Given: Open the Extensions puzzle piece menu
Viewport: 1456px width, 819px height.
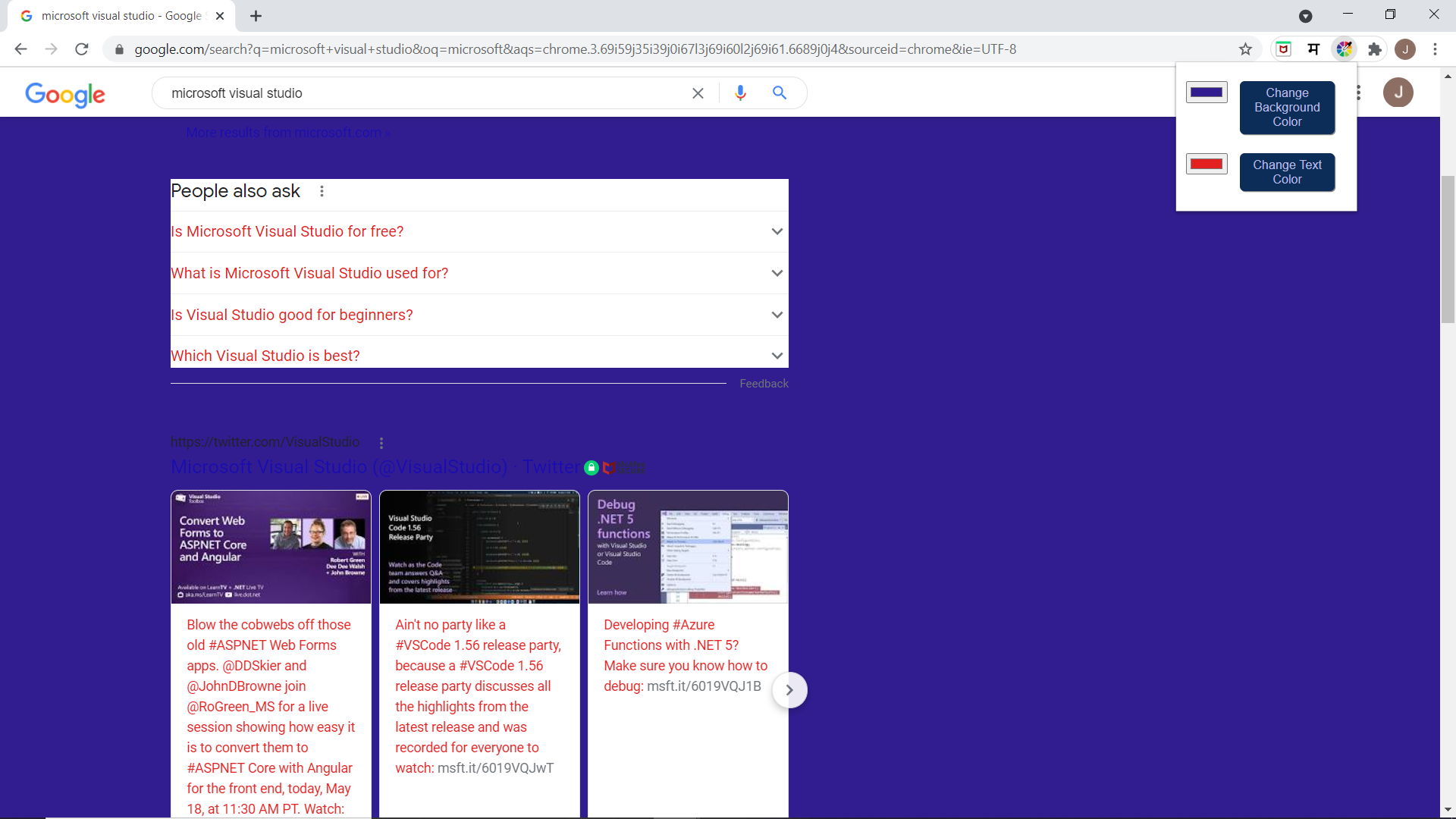Looking at the screenshot, I should 1374,49.
